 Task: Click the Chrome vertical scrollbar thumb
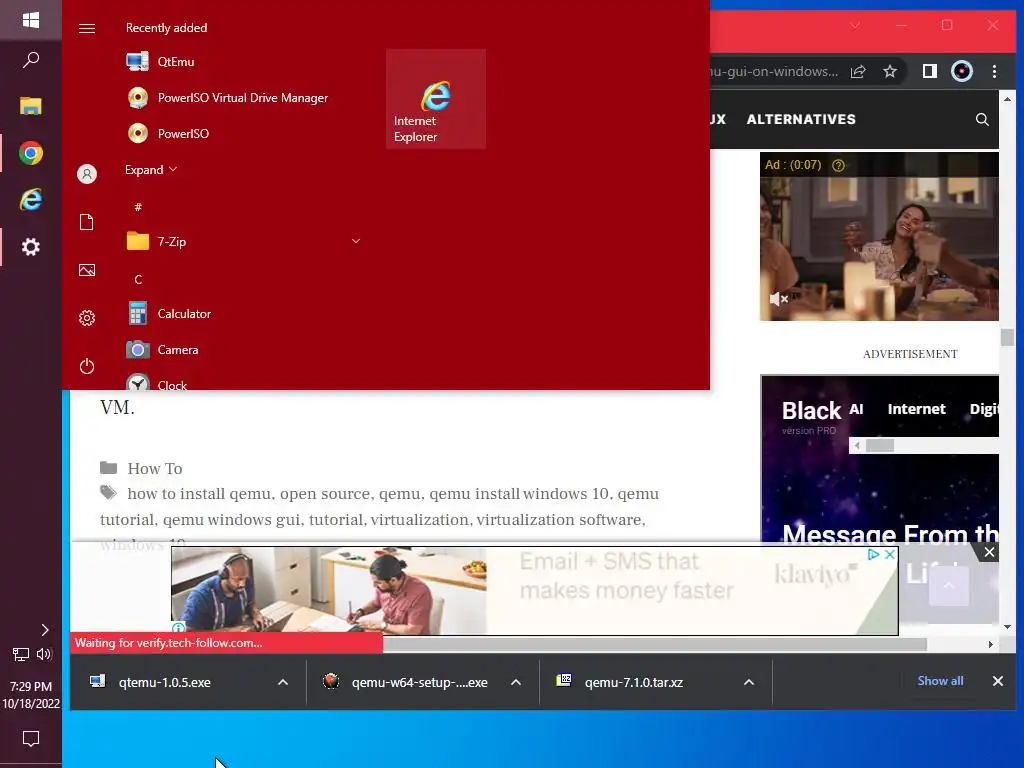(x=1007, y=338)
